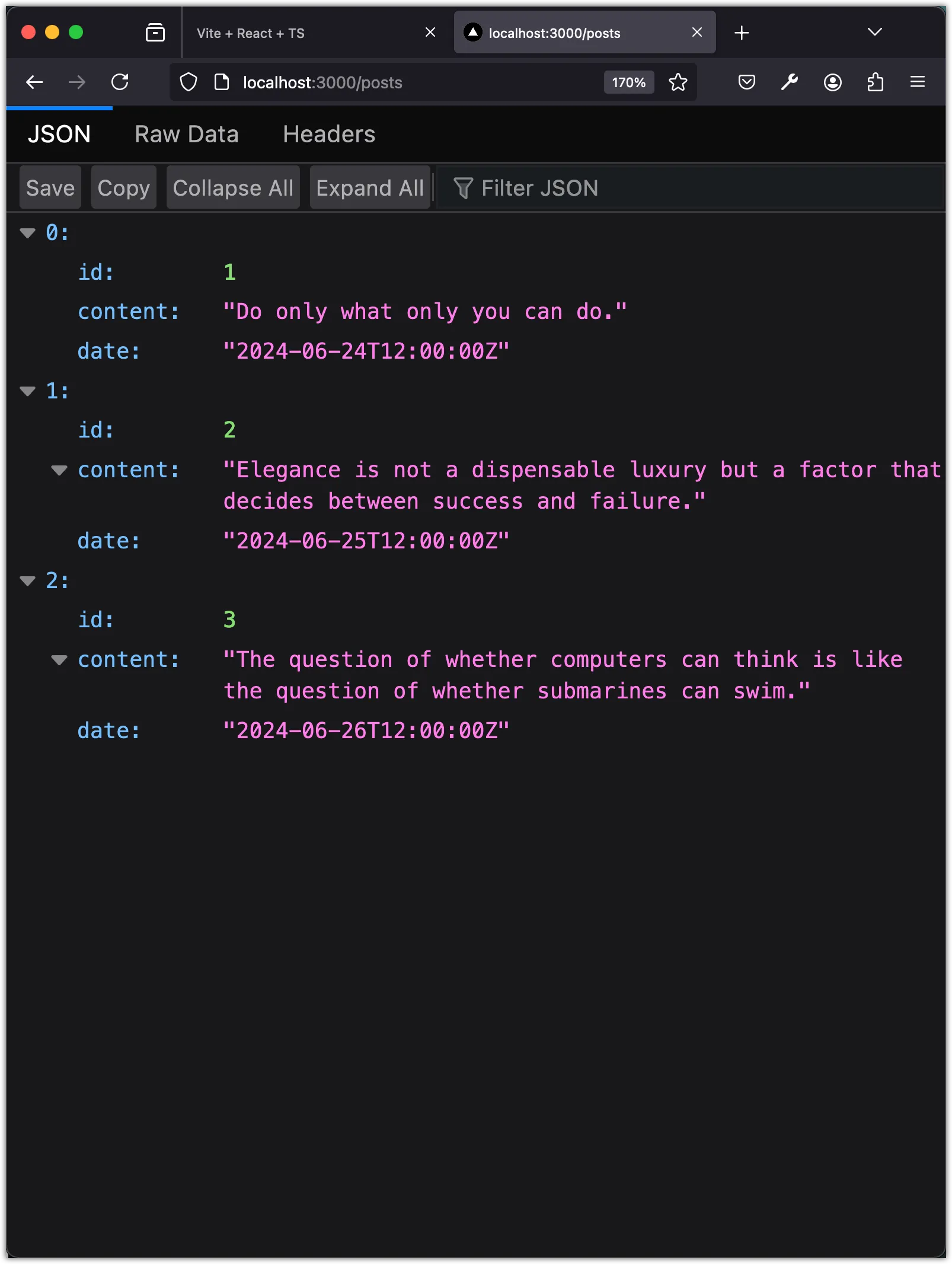The height and width of the screenshot is (1264, 952).
Task: Select the id value 2
Action: click(230, 430)
